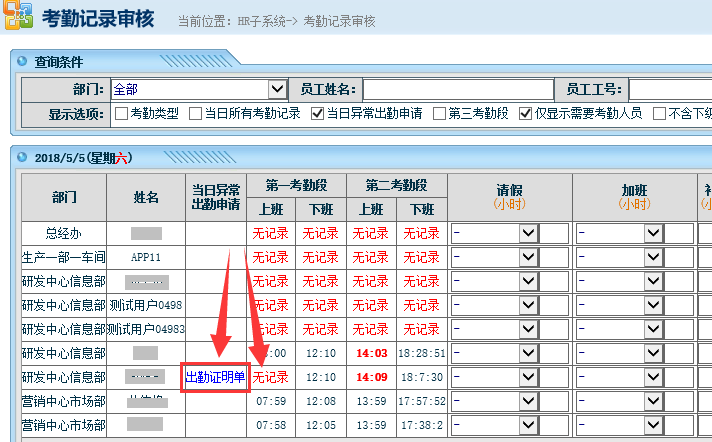Focus the 员工工号 input box

click(x=668, y=90)
